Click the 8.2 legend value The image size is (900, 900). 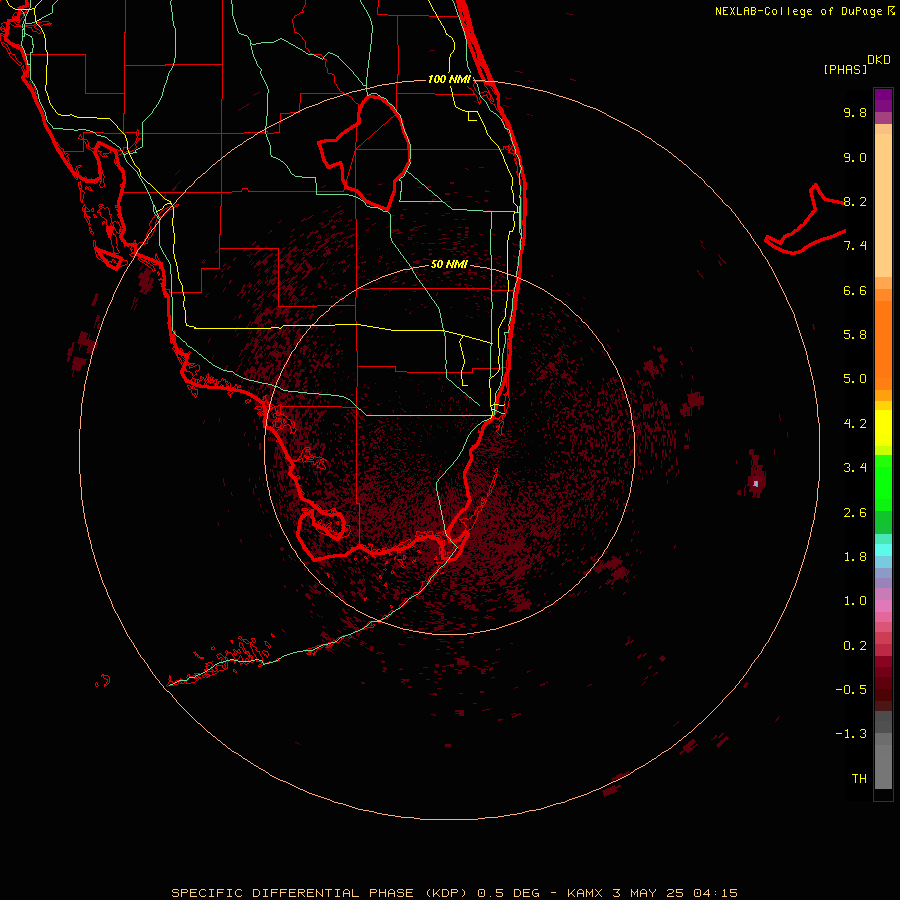pyautogui.click(x=855, y=201)
